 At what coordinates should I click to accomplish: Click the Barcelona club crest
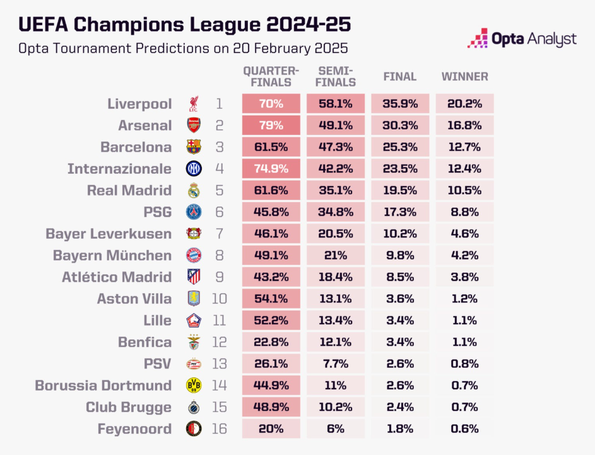[x=194, y=147]
